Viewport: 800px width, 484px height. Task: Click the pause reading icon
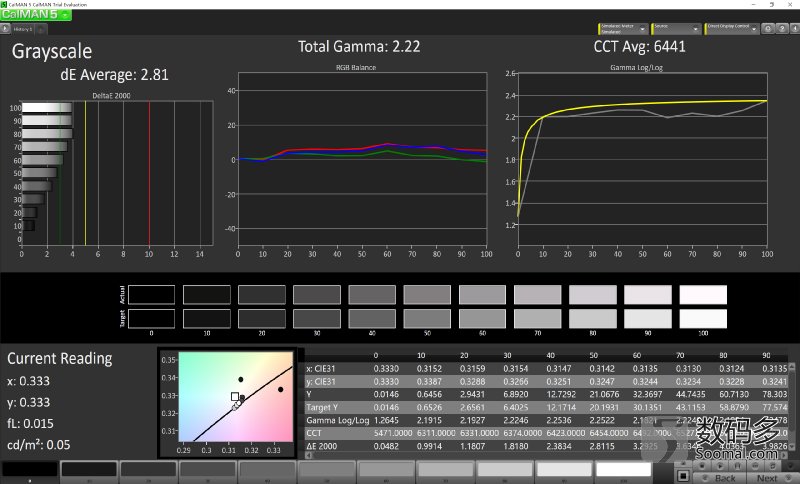coord(737,466)
